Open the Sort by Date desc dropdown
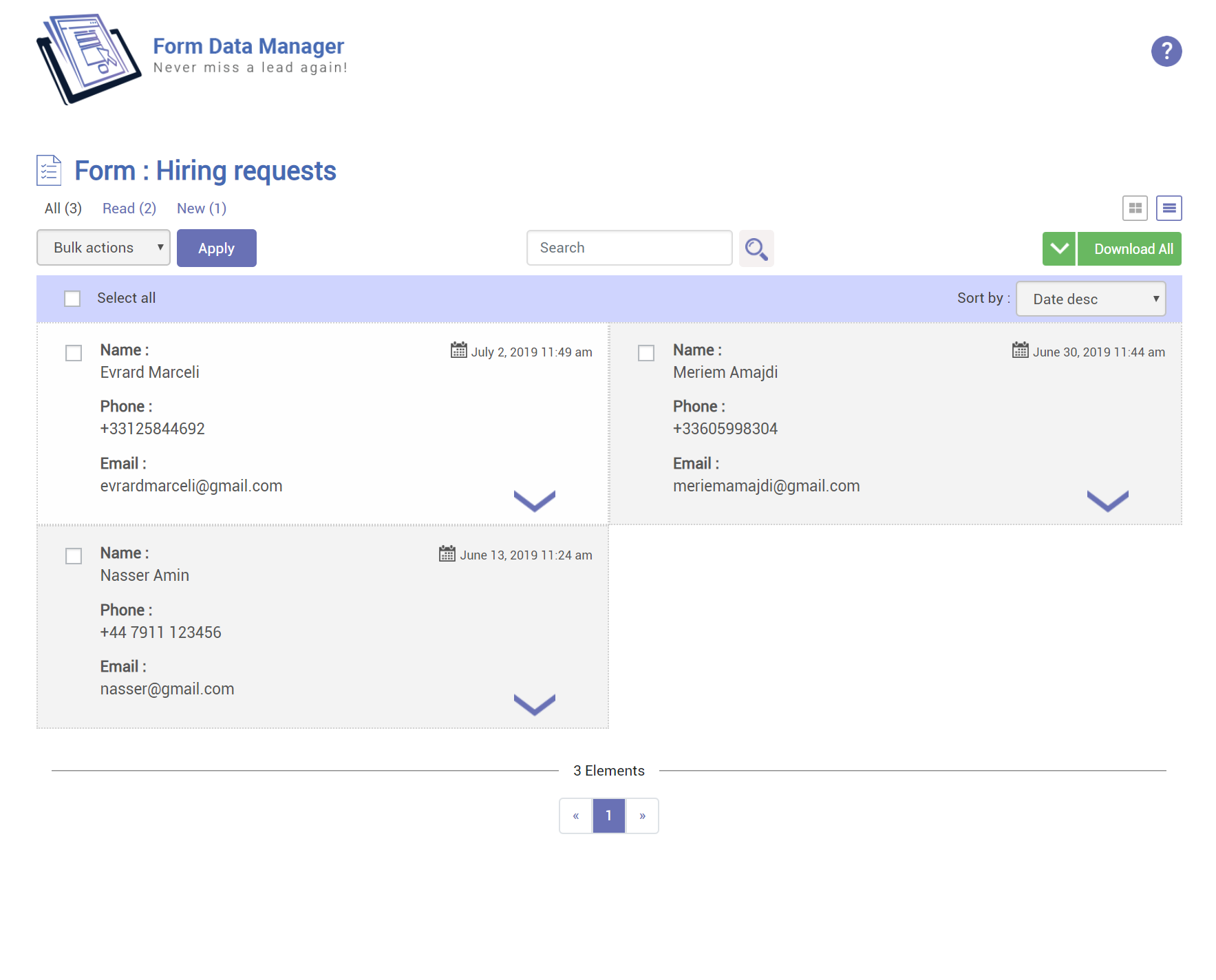Screen dimensions: 1216x980 tap(1090, 299)
